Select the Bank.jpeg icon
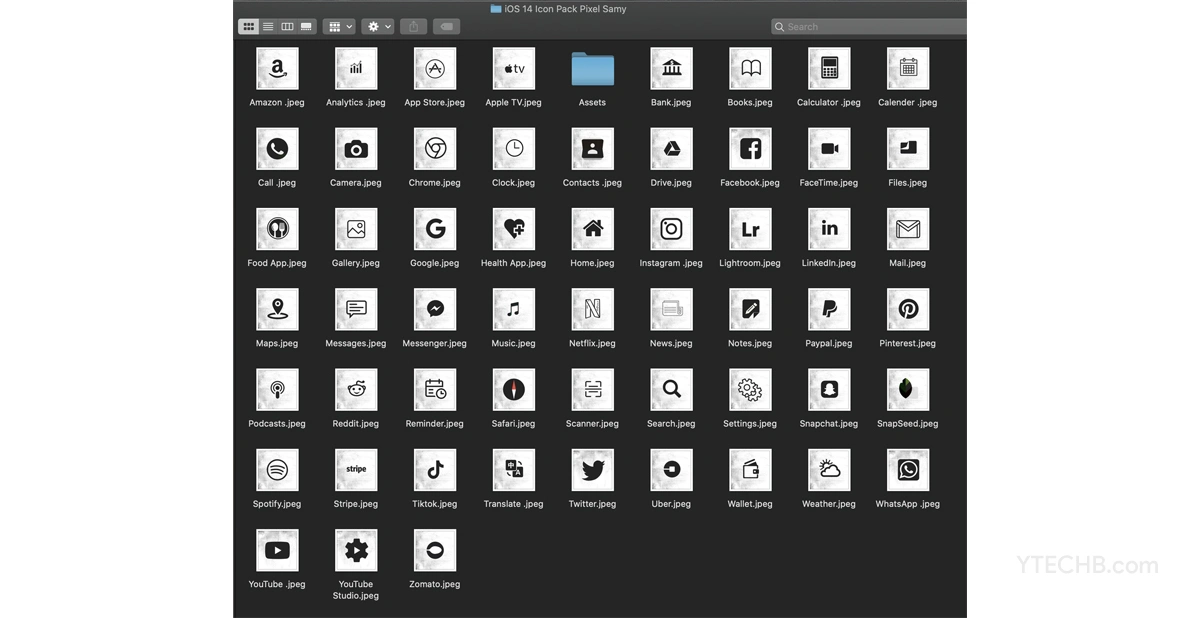 [x=672, y=68]
